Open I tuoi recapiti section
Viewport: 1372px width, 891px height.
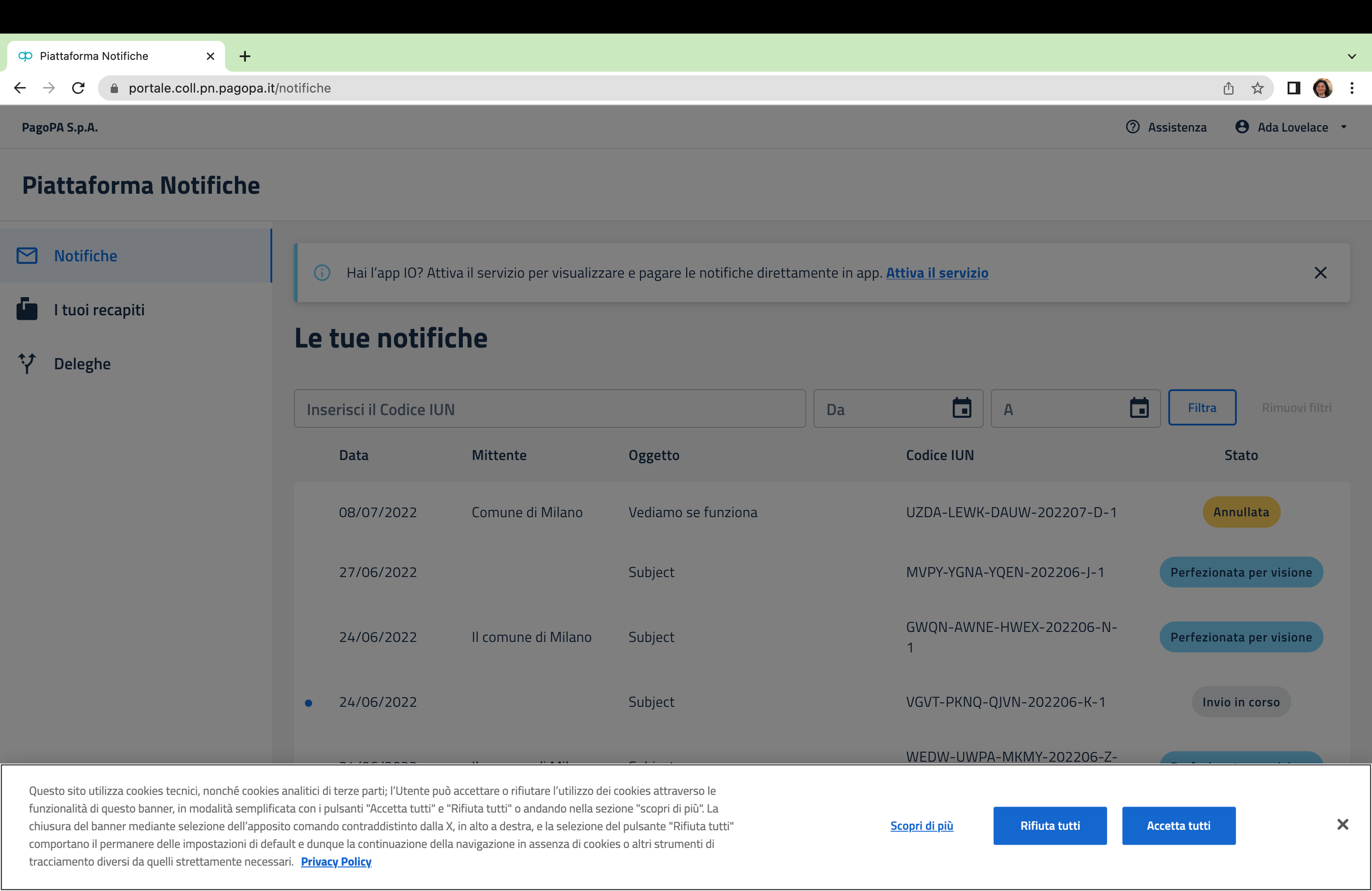[99, 310]
